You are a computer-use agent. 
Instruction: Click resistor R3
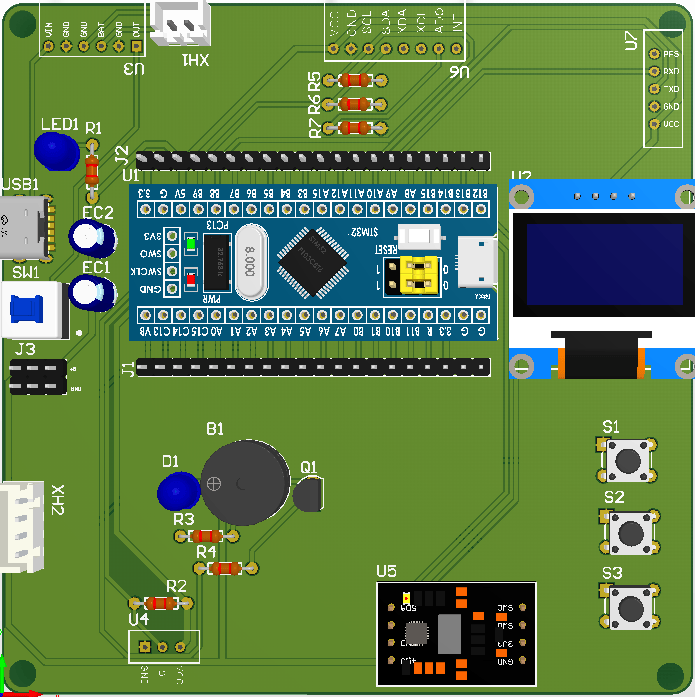pos(206,536)
